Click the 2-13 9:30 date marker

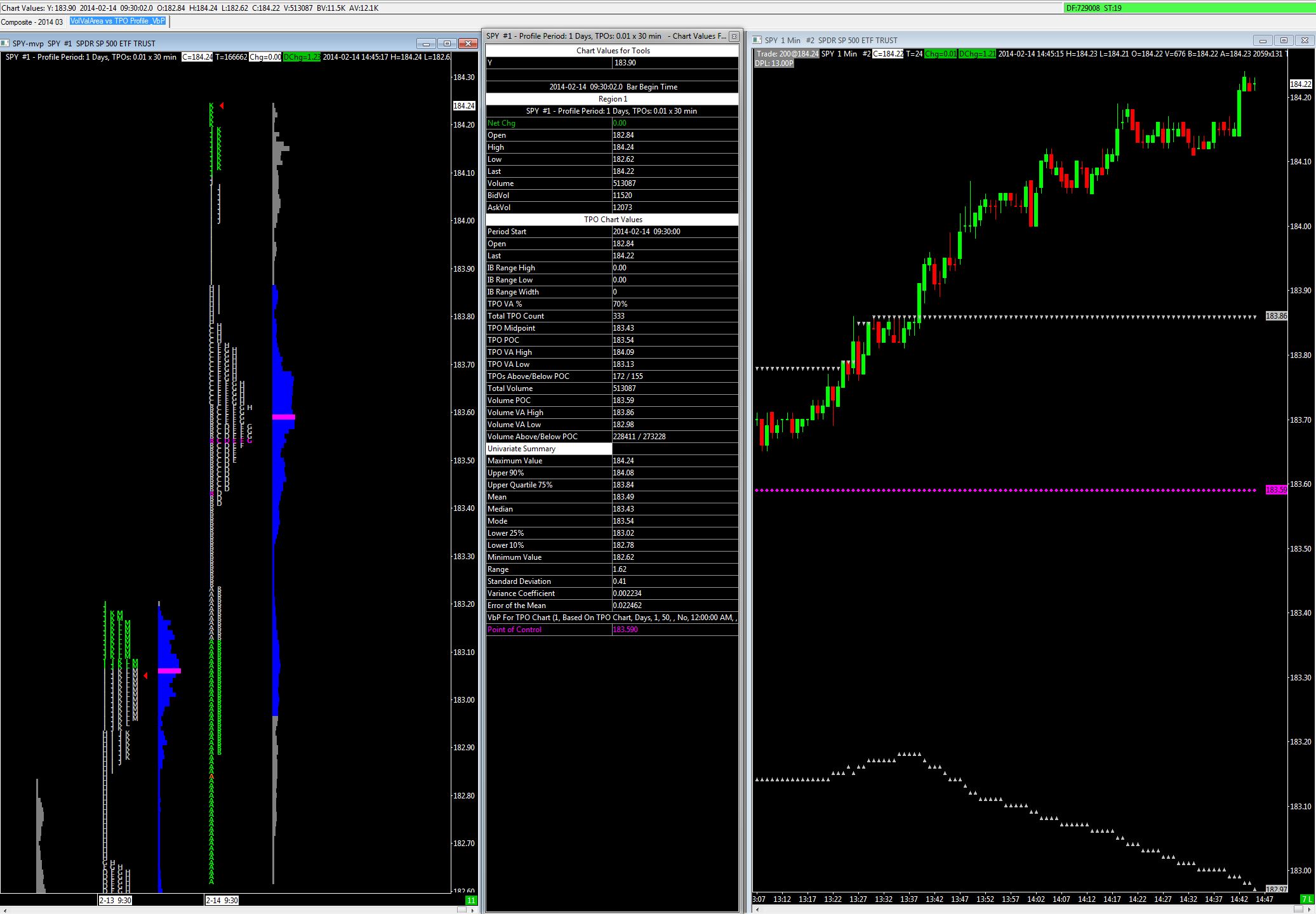click(x=115, y=900)
